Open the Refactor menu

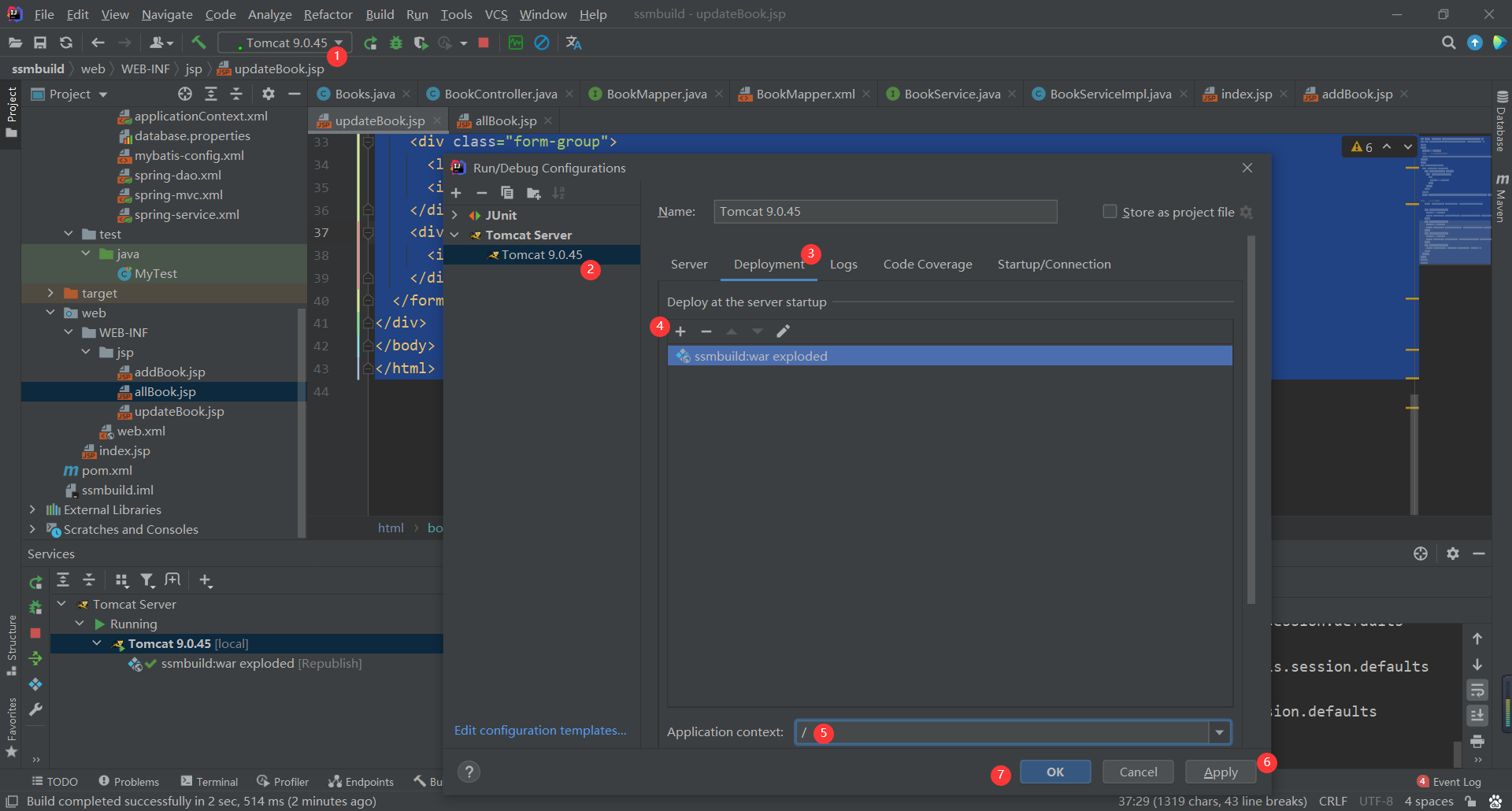click(328, 14)
